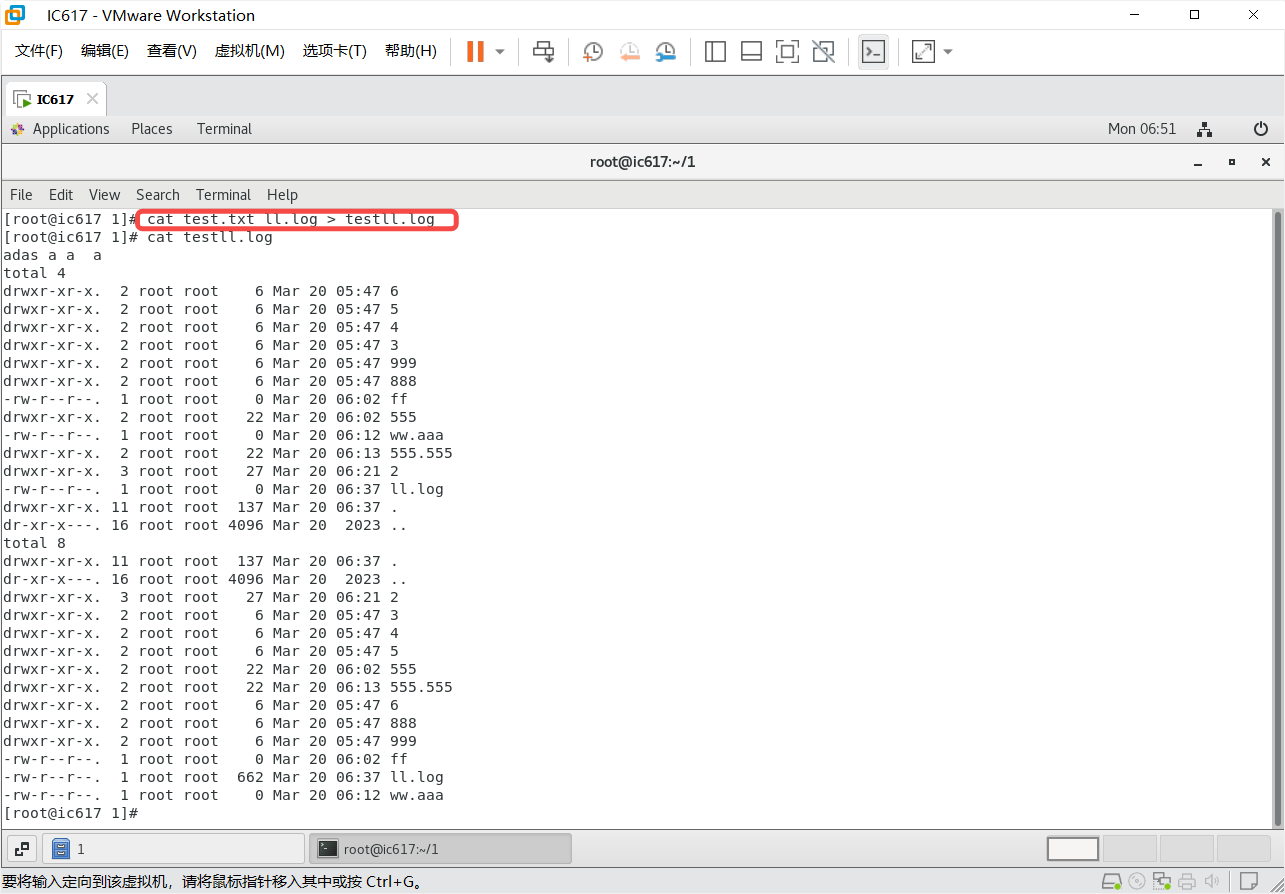This screenshot has height=894, width=1285.
Task: Click the VMware Workstation title bar logo
Action: pyautogui.click(x=17, y=15)
